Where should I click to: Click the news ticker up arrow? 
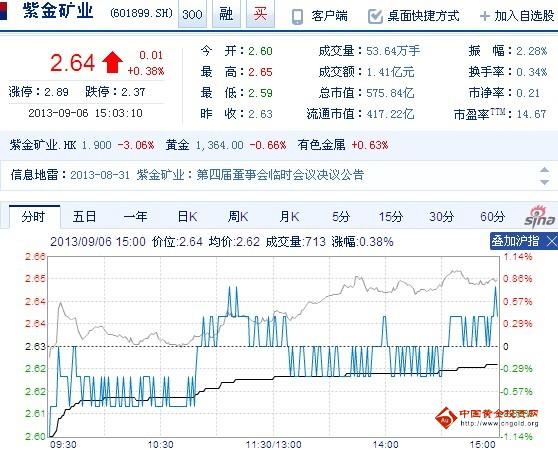(x=544, y=170)
